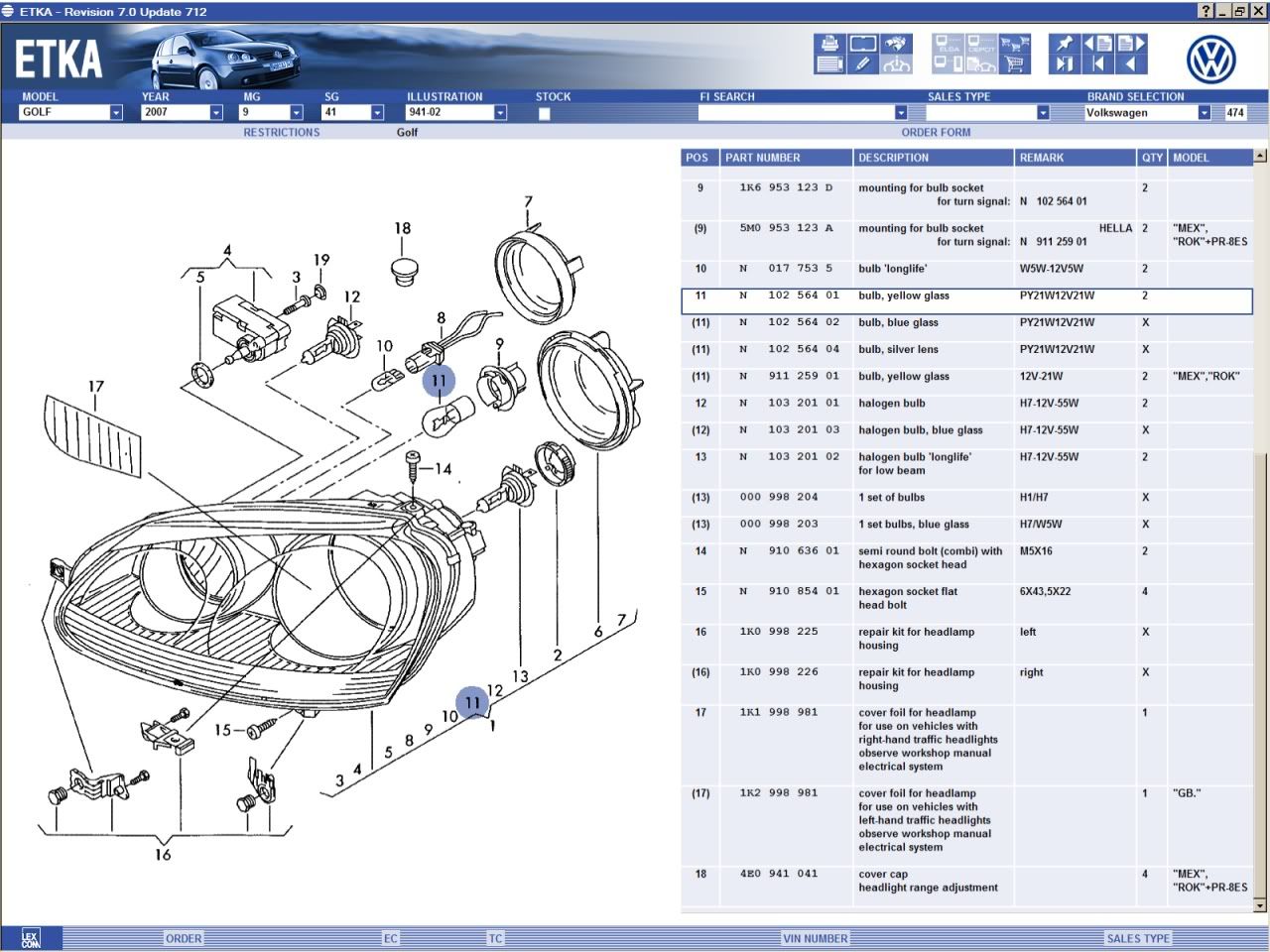Click the Volkswagen logo
The image size is (1270, 952).
click(x=1210, y=59)
